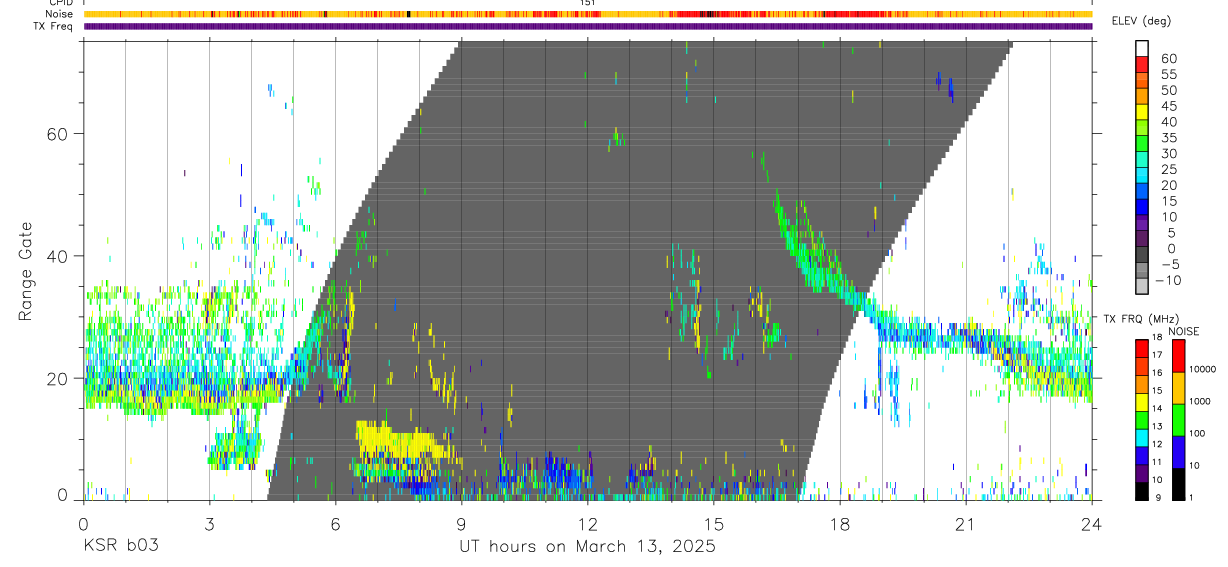Click the 'TX Freq' row label at top left
Viewport: 1228px width, 567px height.
[x=55, y=26]
